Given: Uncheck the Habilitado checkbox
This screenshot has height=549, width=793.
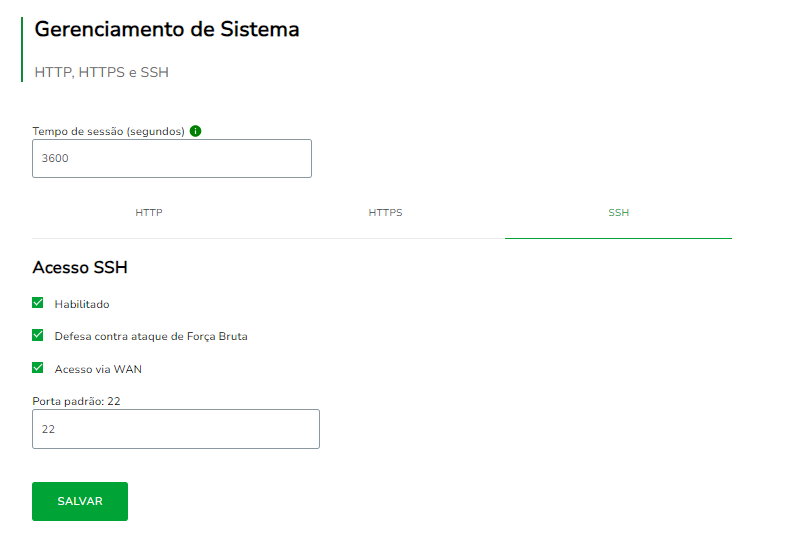Looking at the screenshot, I should point(38,303).
